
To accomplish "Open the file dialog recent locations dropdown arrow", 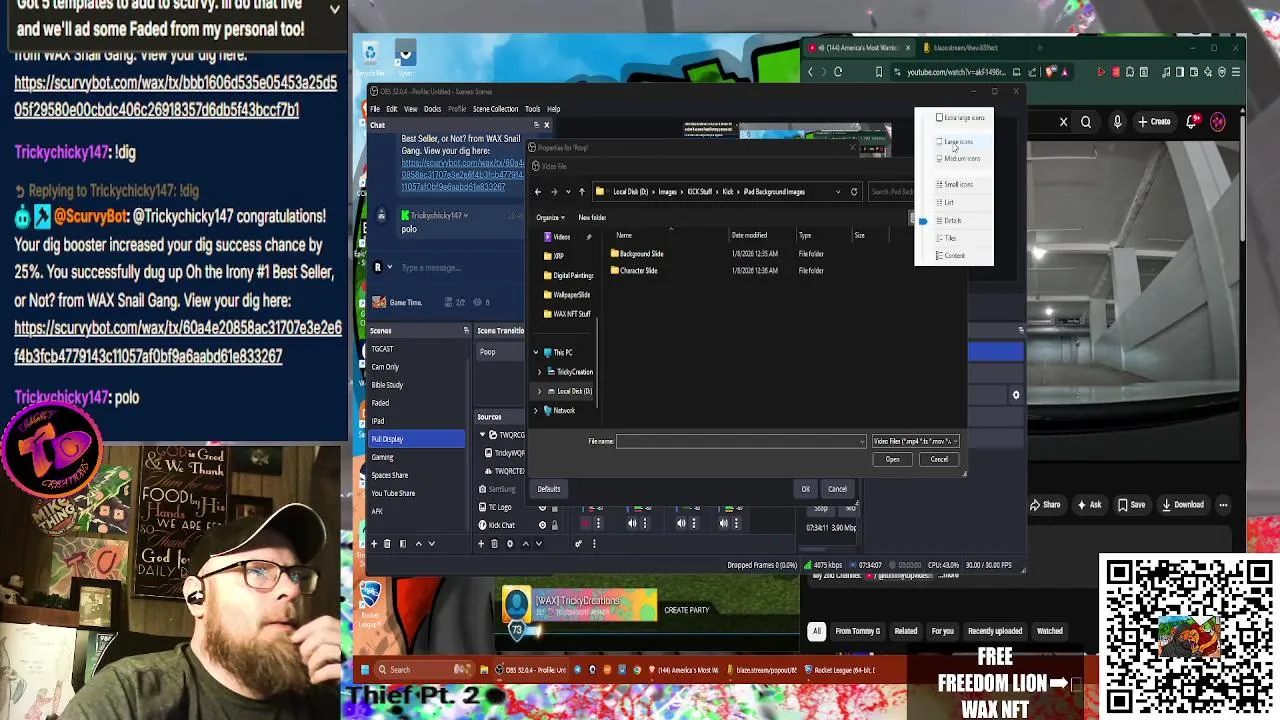I will point(568,192).
